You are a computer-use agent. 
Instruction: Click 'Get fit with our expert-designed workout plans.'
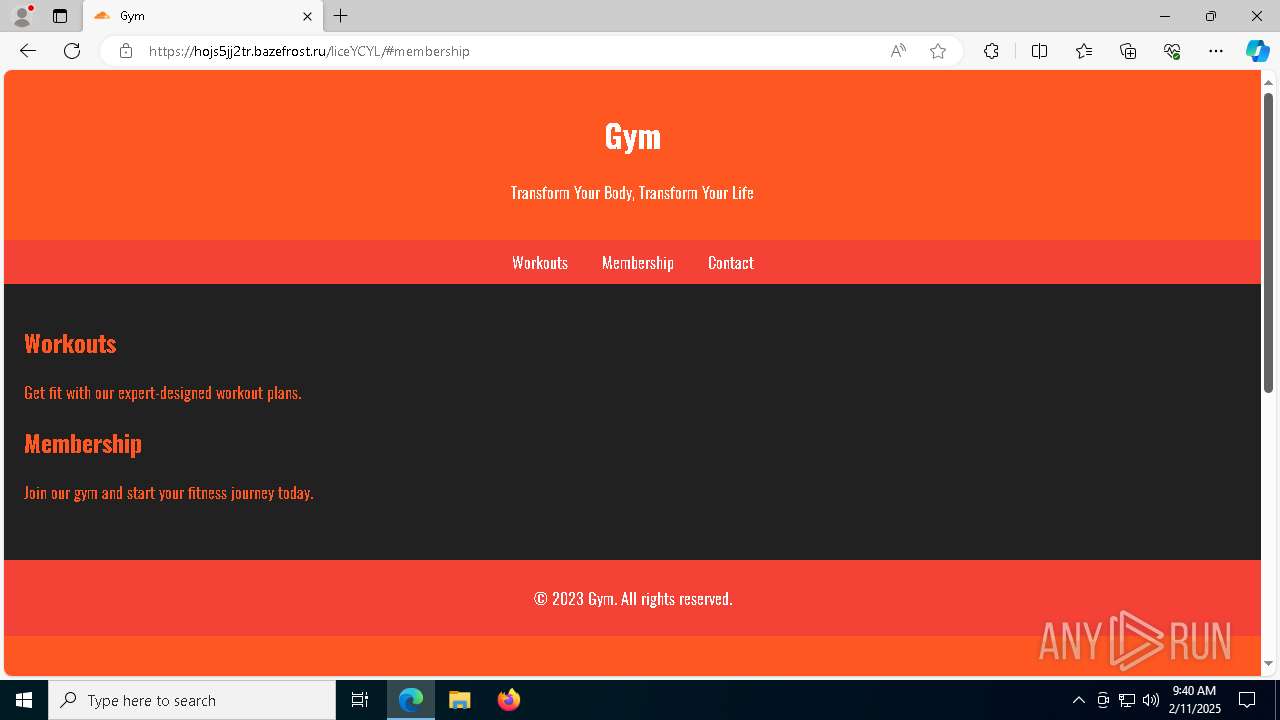(163, 393)
